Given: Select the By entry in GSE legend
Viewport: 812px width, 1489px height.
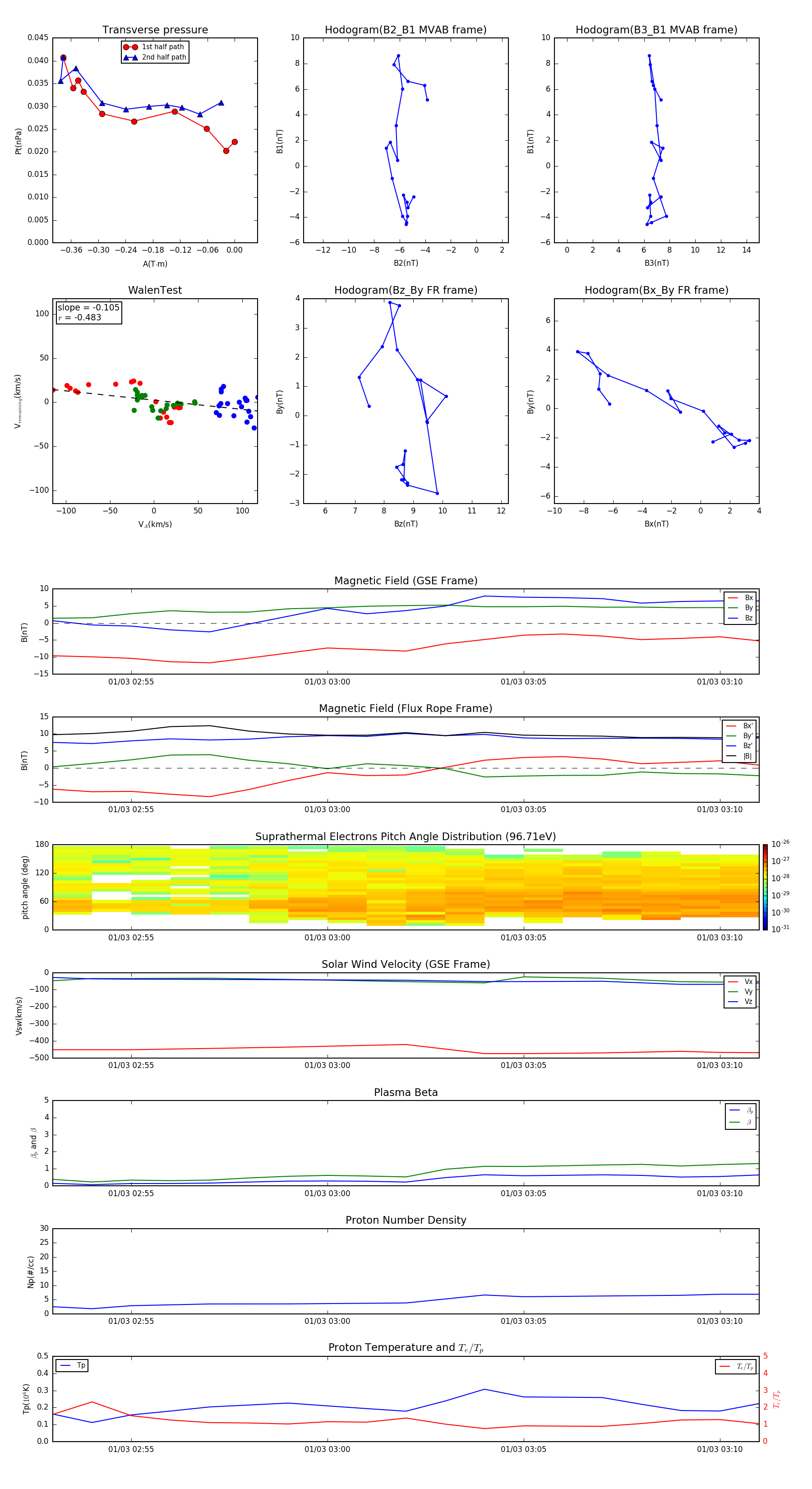Looking at the screenshot, I should 740,607.
